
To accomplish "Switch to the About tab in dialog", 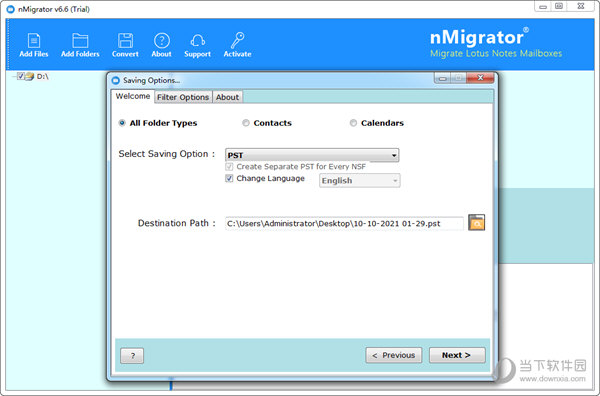I will tap(227, 97).
